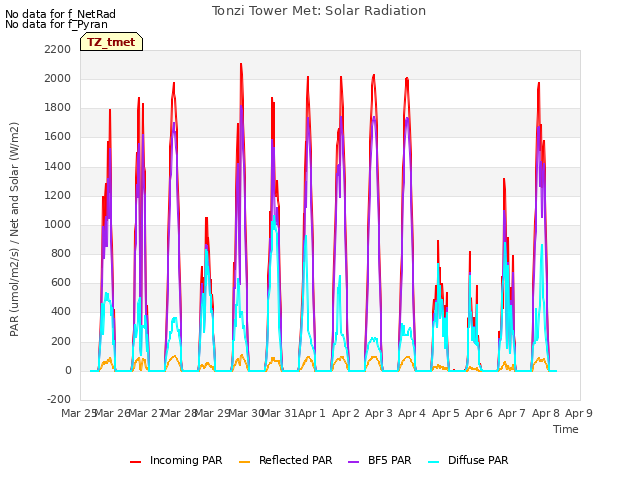Click the cyan Diffuse PAR legend swatch
Image resolution: width=640 pixels, height=480 pixels.
point(433,461)
